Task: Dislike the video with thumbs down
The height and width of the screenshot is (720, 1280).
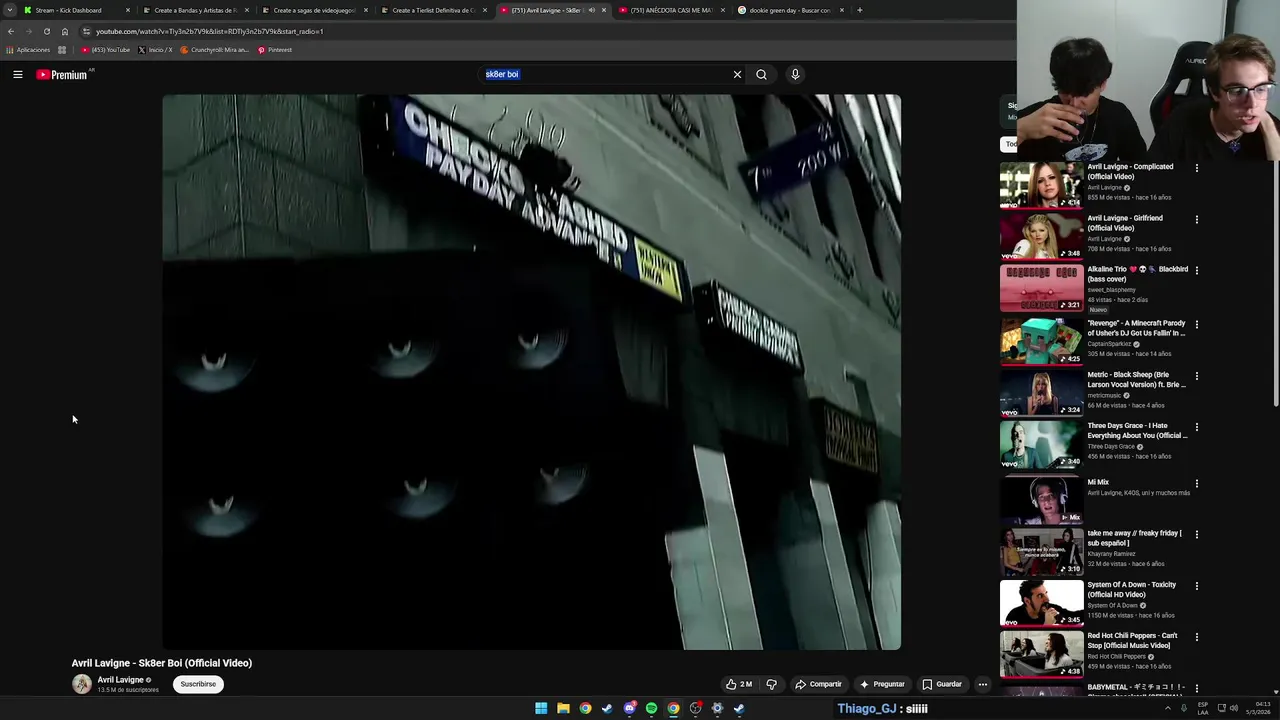Action: pos(771,684)
